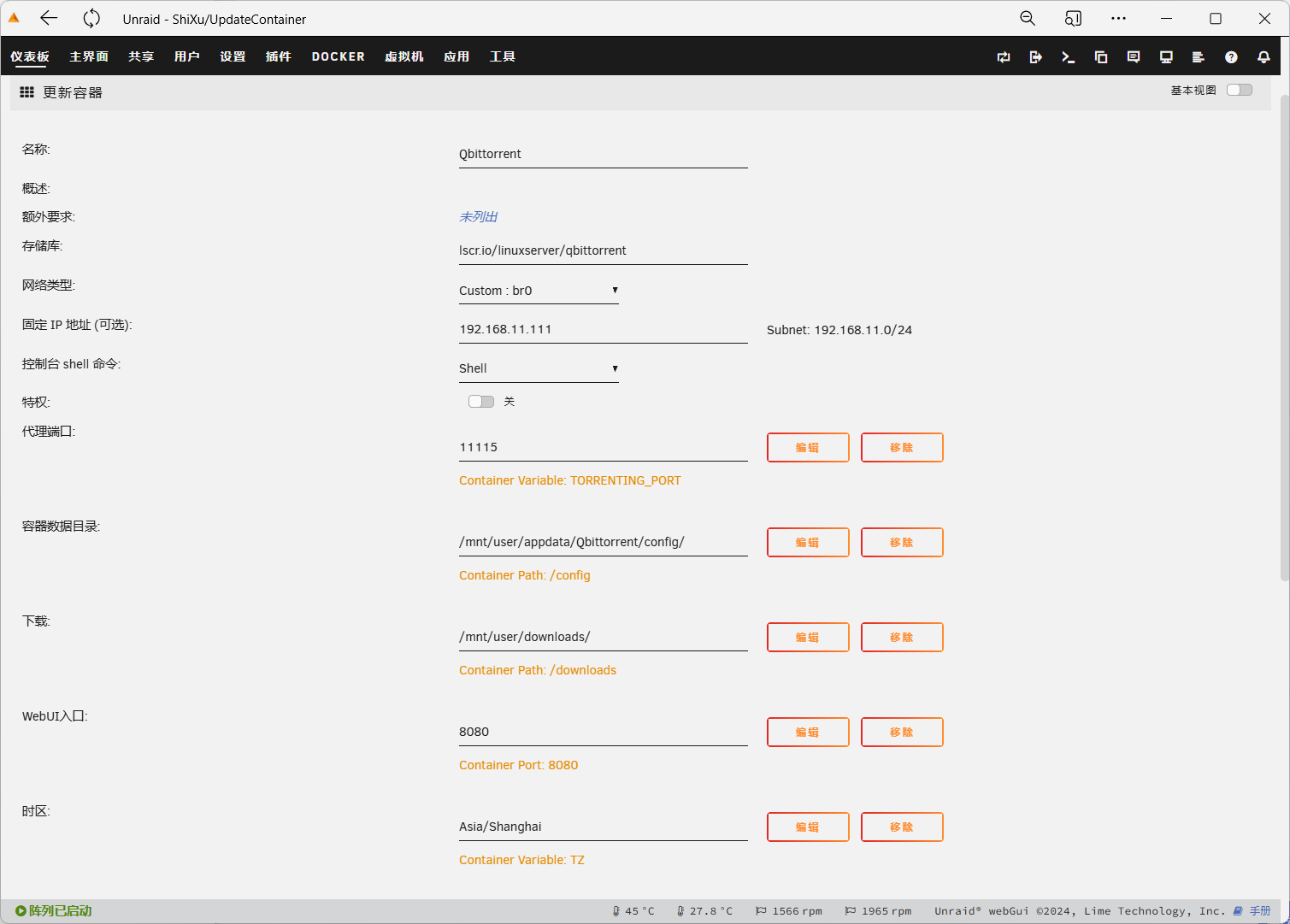Click the system info monitor icon
This screenshot has height=924, width=1290.
1165,57
